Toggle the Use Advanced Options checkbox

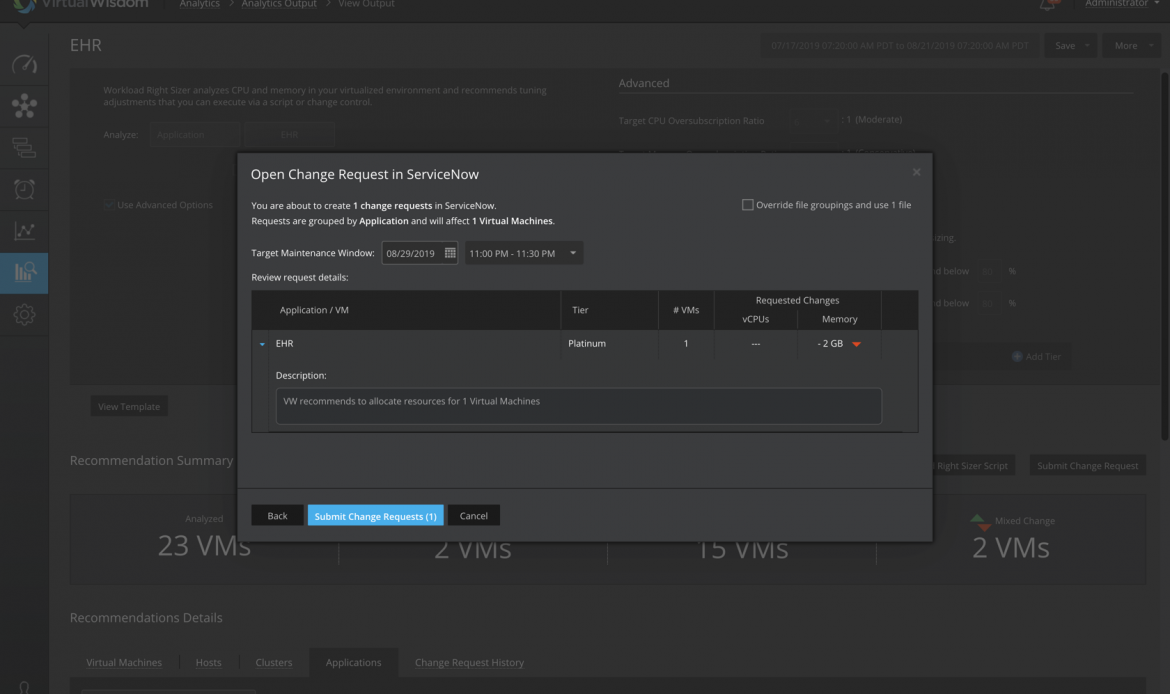109,205
